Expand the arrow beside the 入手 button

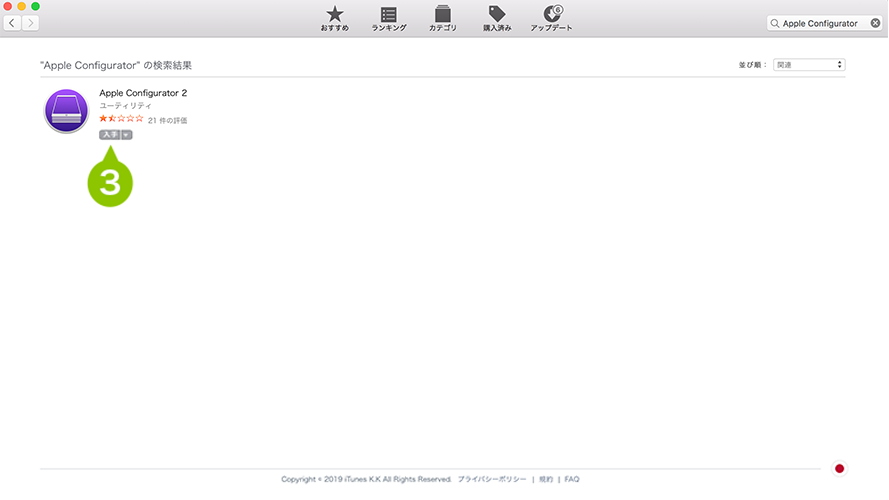[126, 135]
